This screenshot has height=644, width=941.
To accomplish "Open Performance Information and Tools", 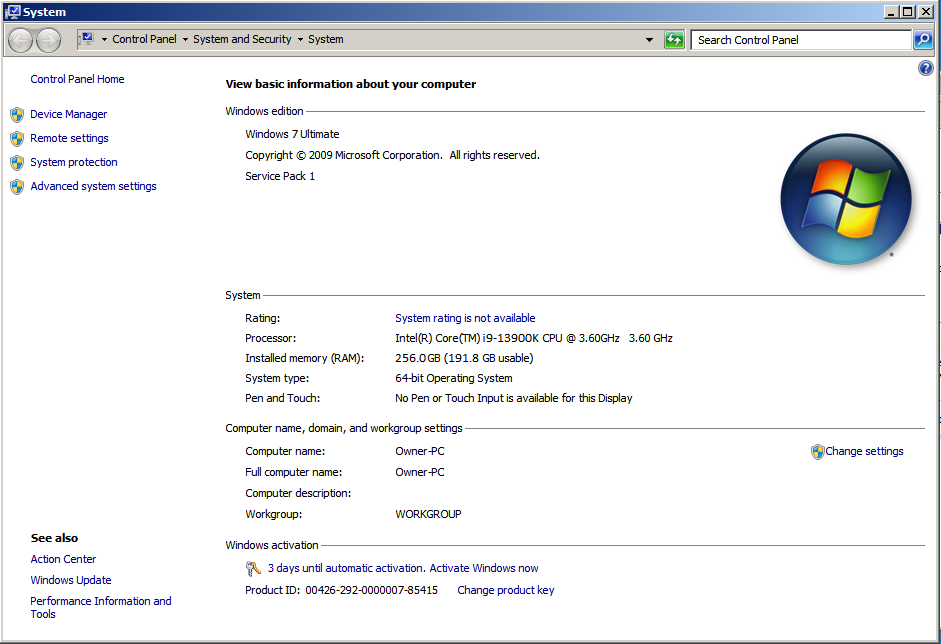I will [x=101, y=607].
